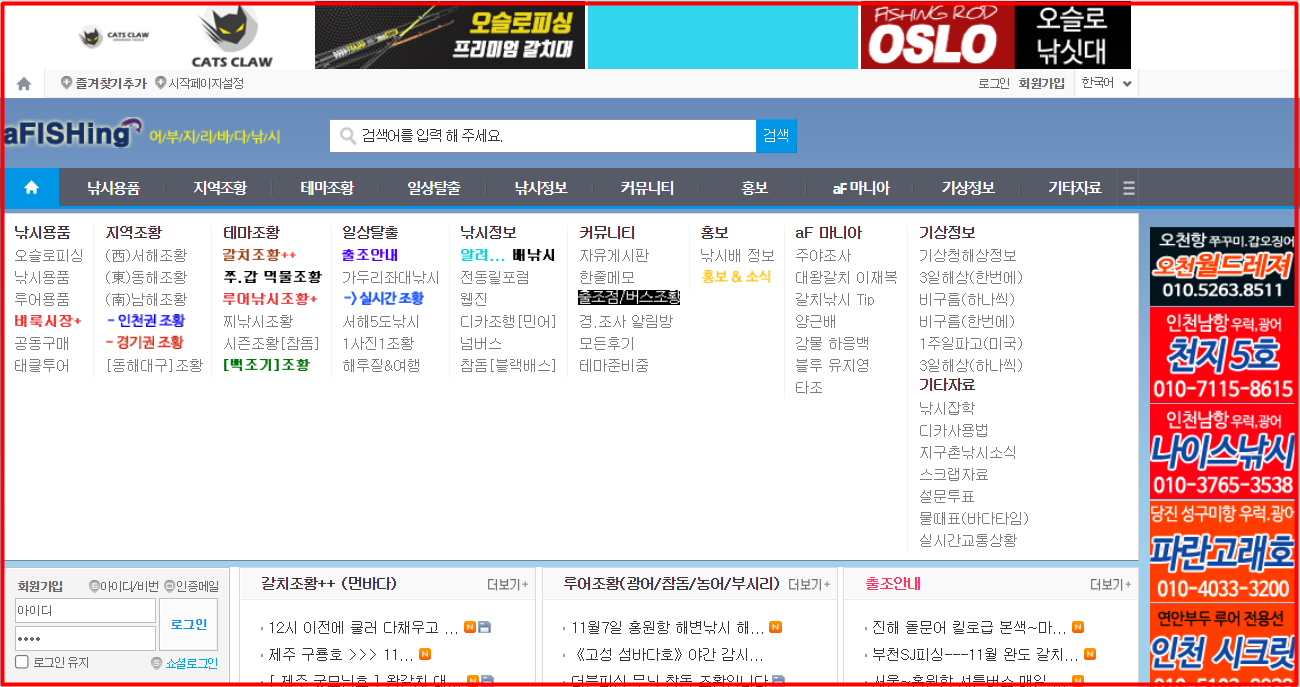Click 낚시배 정보 link
The height and width of the screenshot is (687, 1300).
coord(738,255)
